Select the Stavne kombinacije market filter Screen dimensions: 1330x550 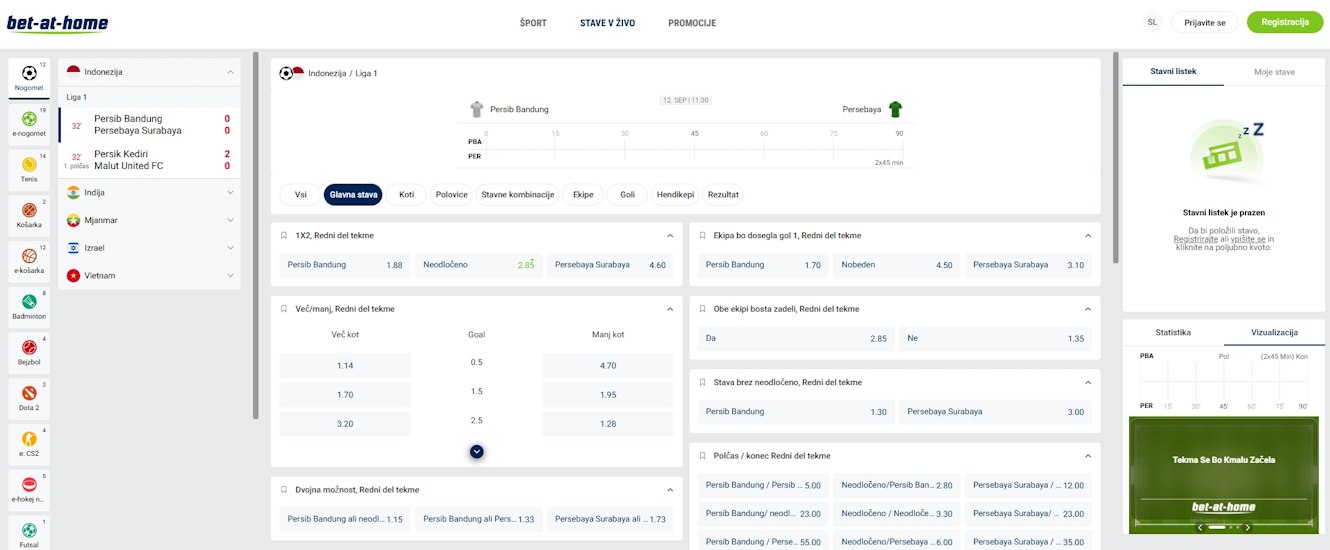pos(517,195)
